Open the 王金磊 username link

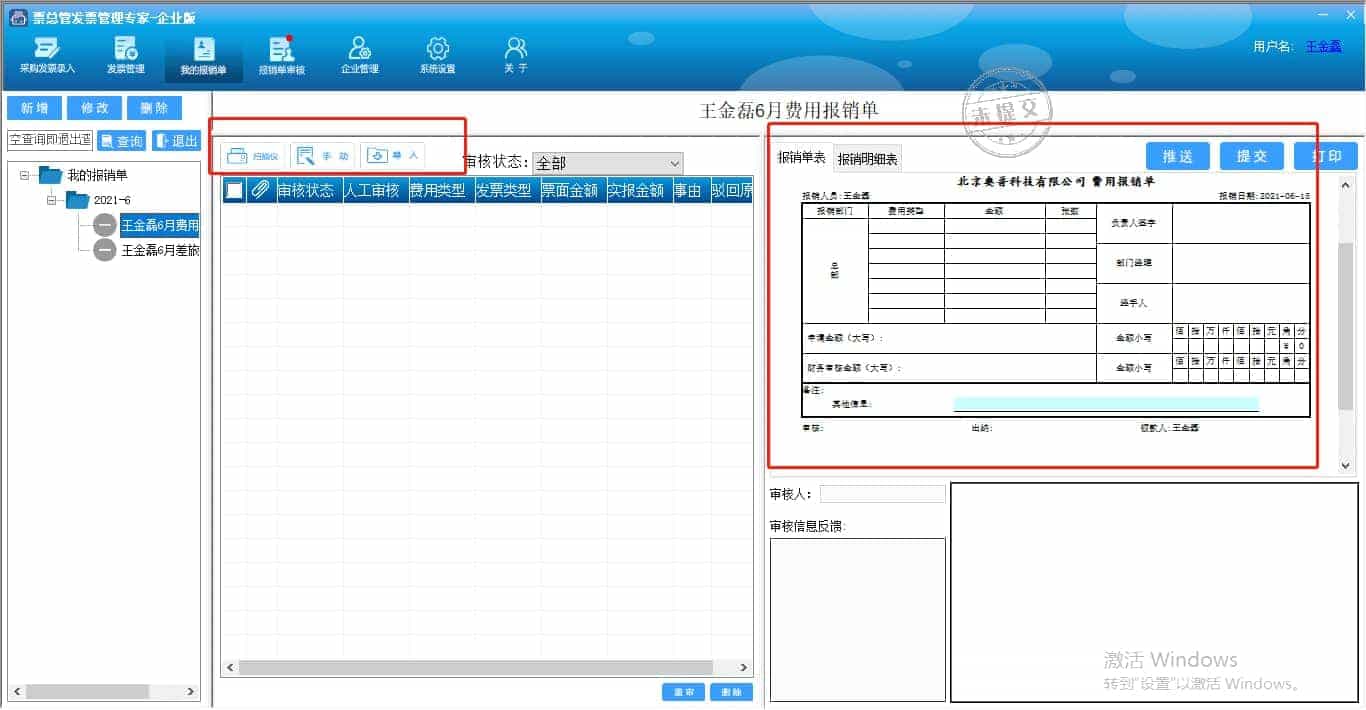pyautogui.click(x=1323, y=46)
